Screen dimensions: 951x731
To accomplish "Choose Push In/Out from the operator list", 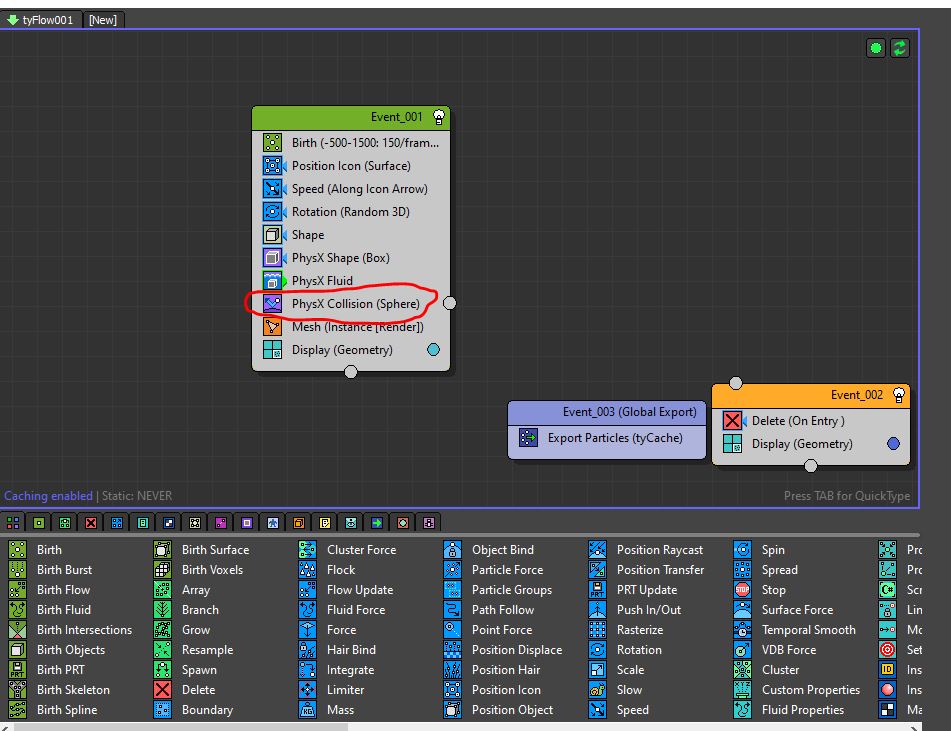I will 648,610.
